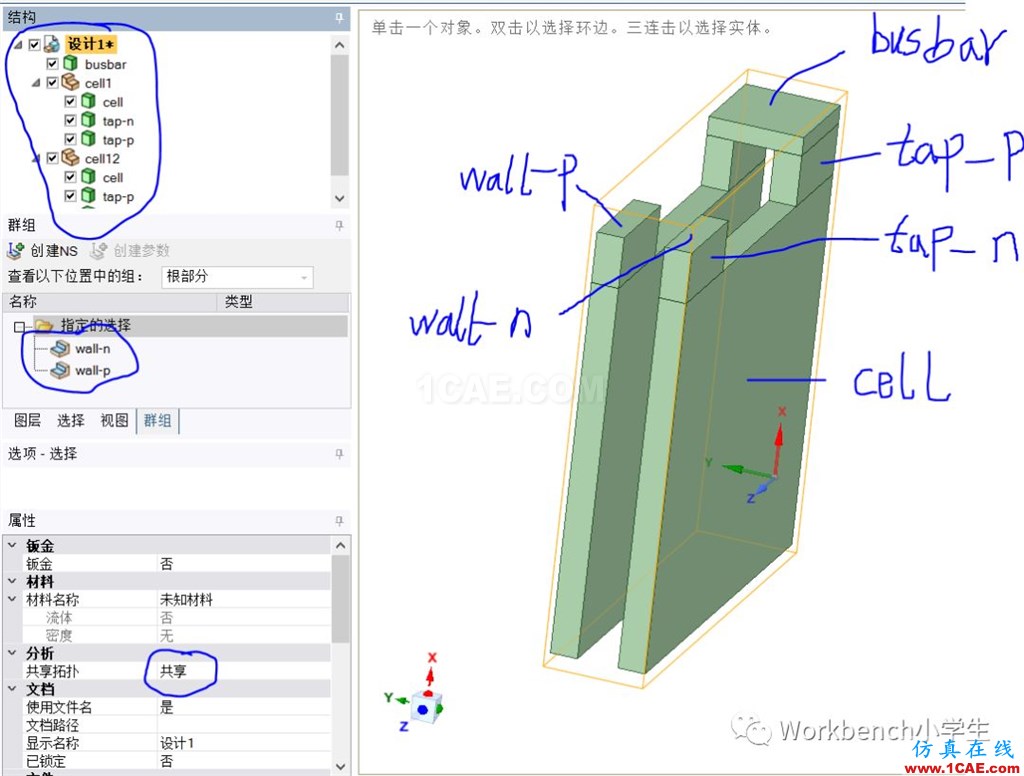The width and height of the screenshot is (1024, 776).
Task: Toggle the cell12 component checkbox
Action: (53, 158)
